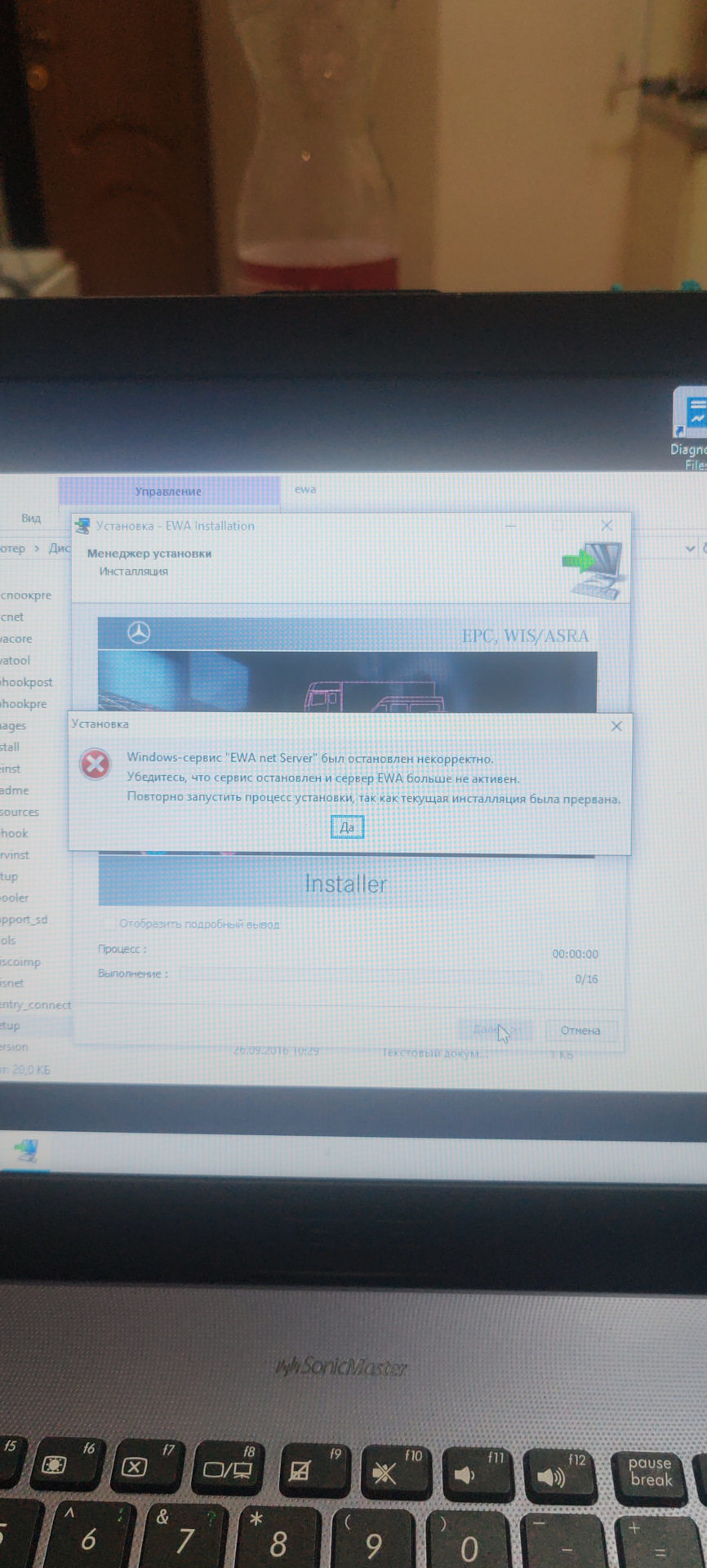Select the iscoimp item in Explorer

20,961
